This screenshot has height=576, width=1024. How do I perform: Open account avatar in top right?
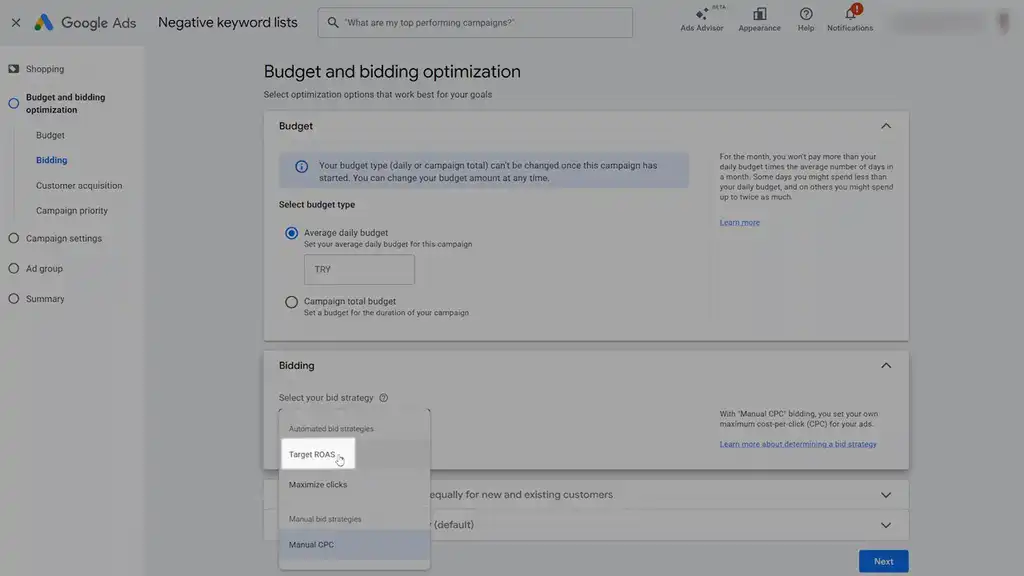click(1003, 23)
